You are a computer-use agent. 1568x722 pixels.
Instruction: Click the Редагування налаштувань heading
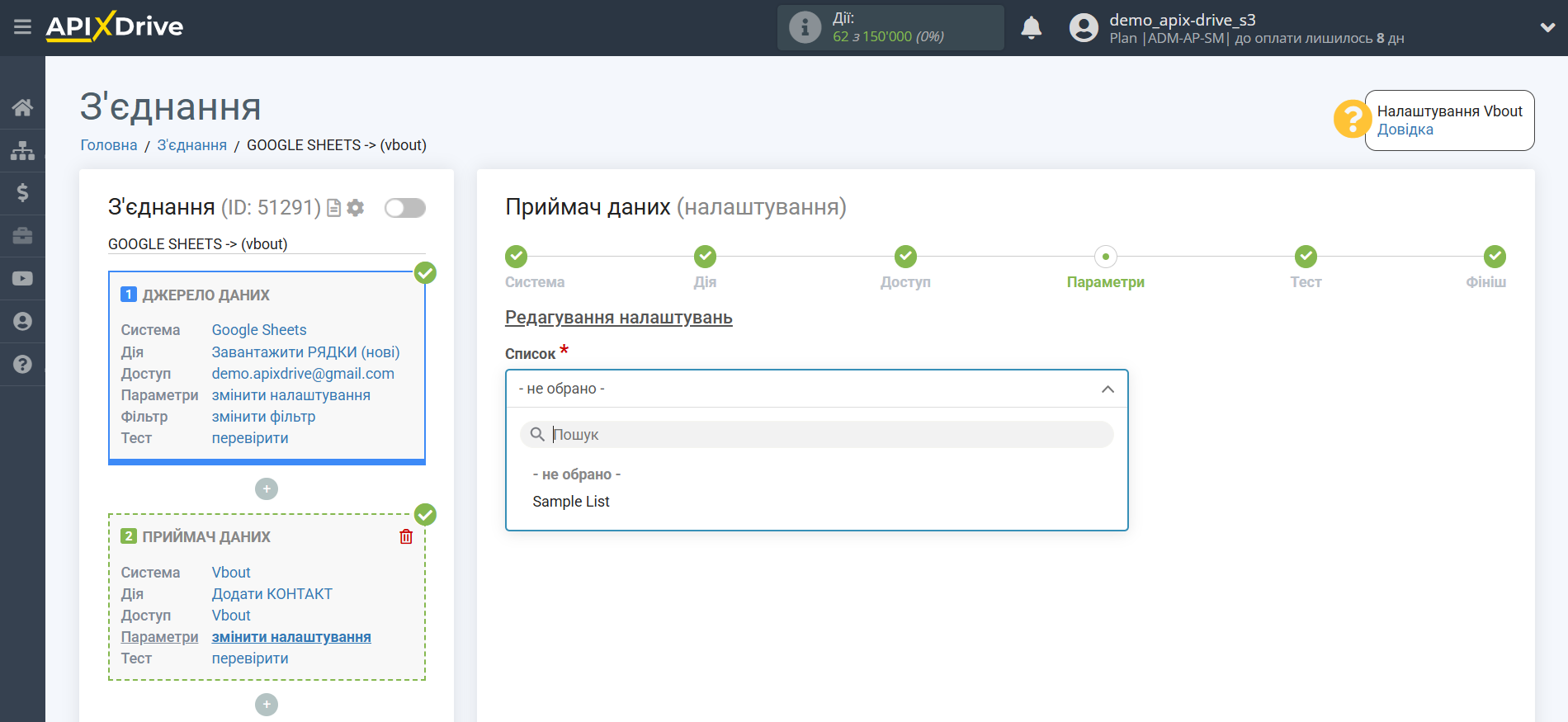coord(619,318)
